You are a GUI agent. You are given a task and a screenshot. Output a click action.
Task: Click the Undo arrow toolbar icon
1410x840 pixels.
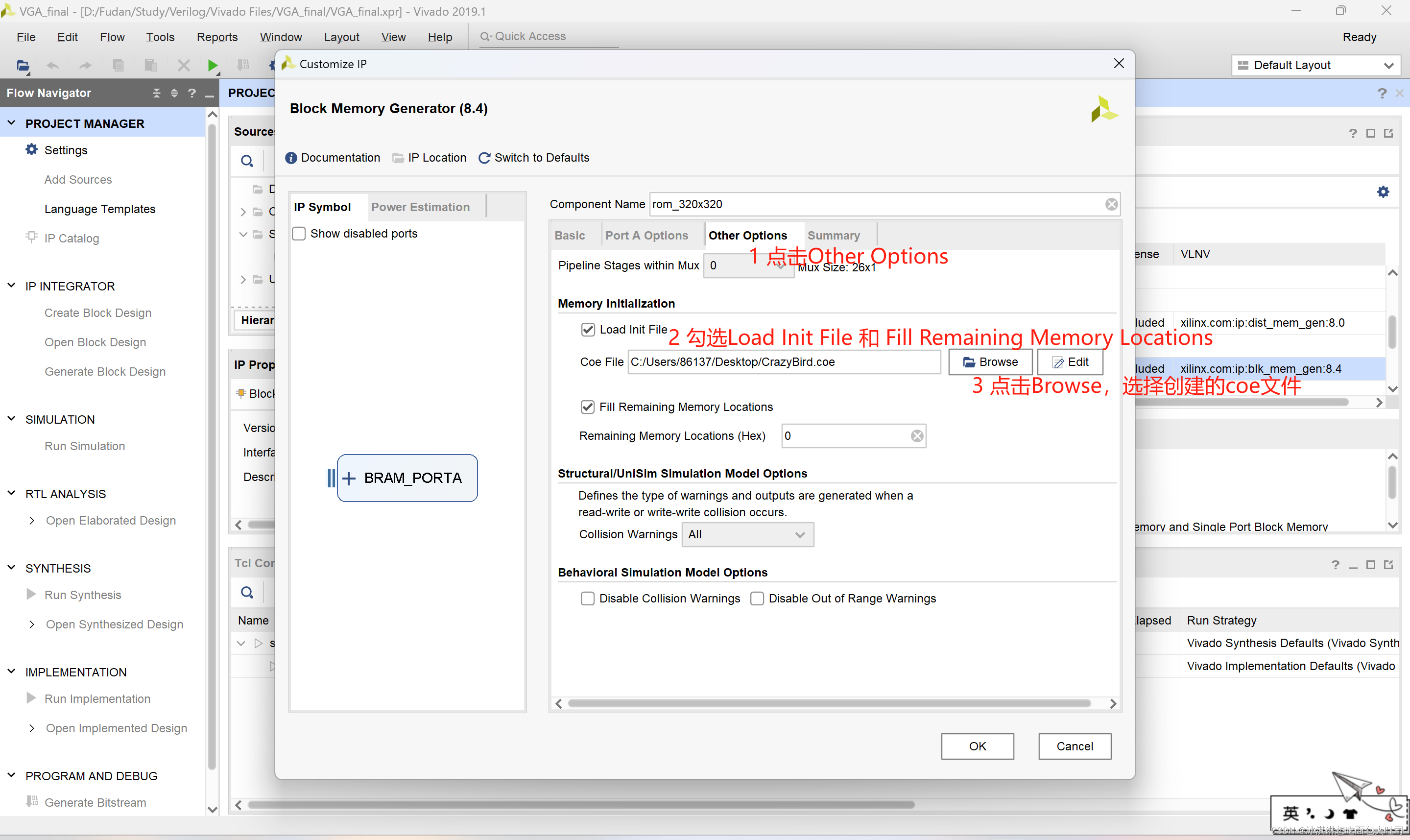coord(53,65)
